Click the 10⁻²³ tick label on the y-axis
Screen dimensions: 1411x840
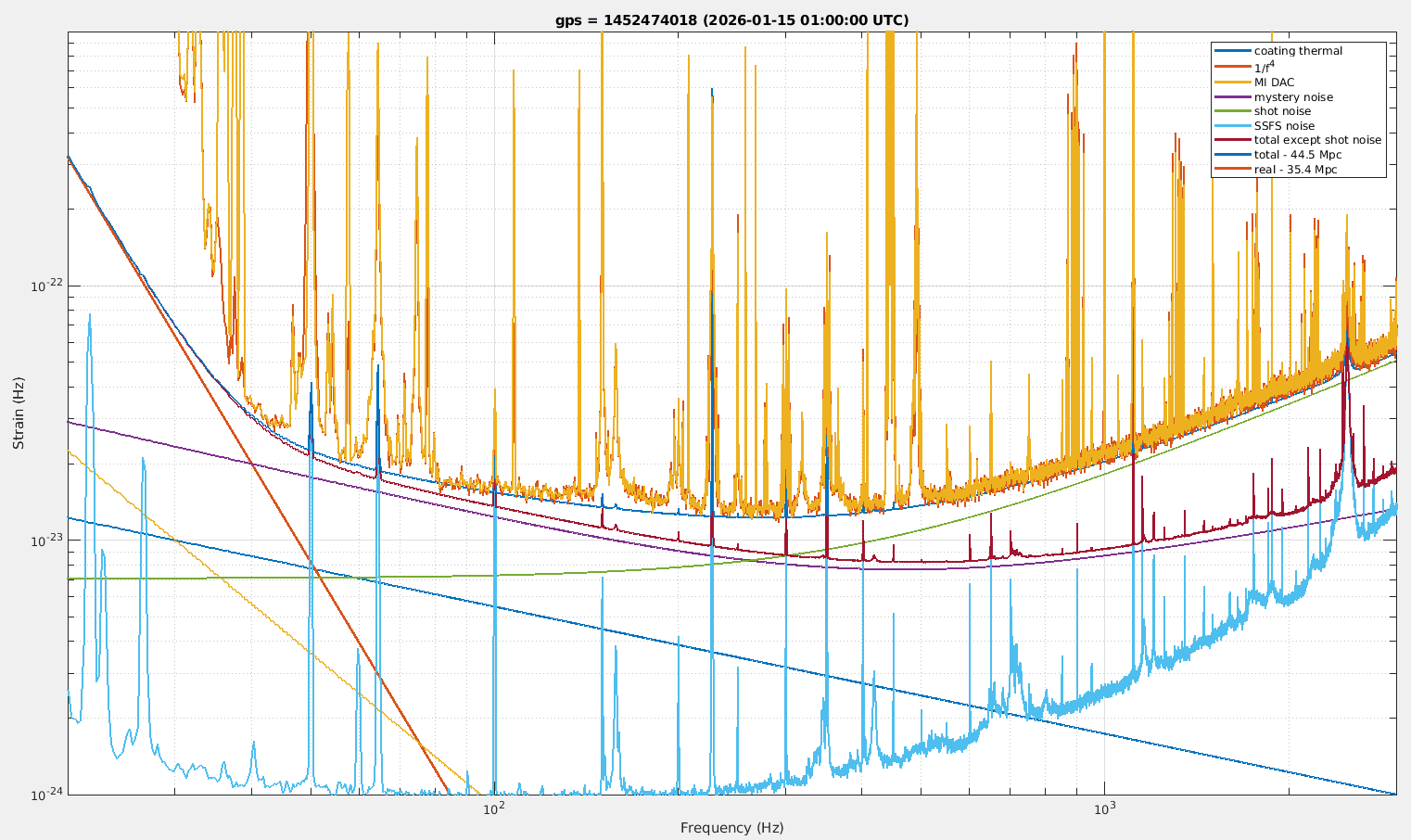[x=46, y=541]
